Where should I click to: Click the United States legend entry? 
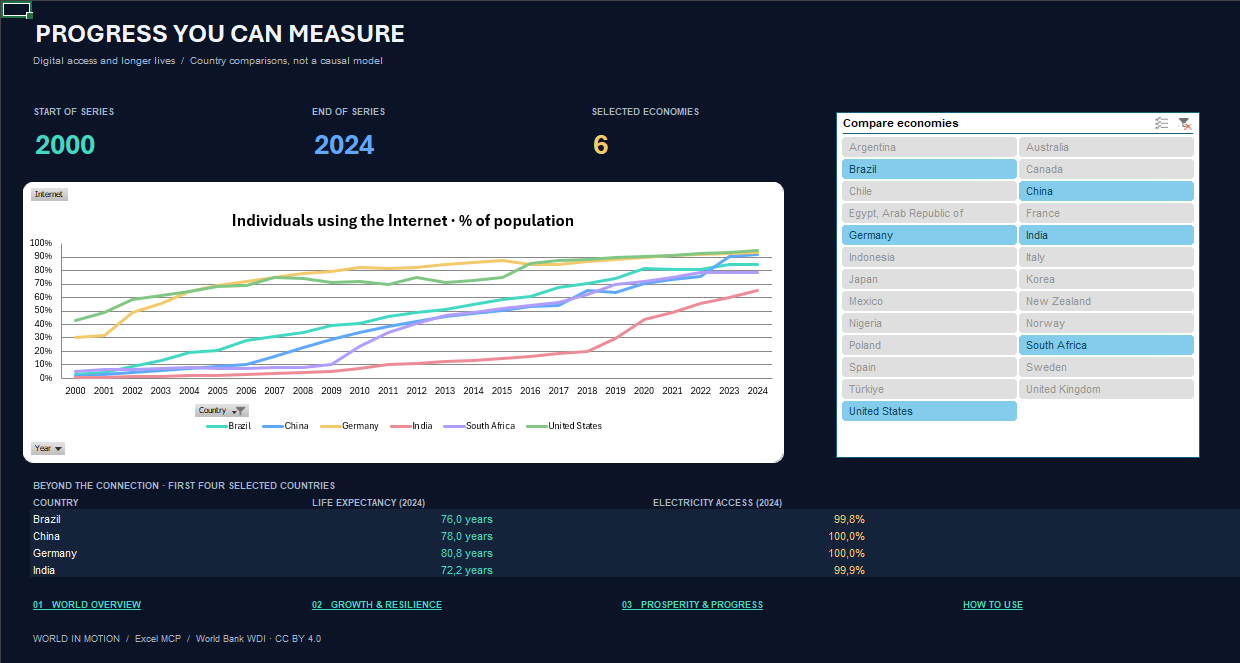tap(563, 426)
